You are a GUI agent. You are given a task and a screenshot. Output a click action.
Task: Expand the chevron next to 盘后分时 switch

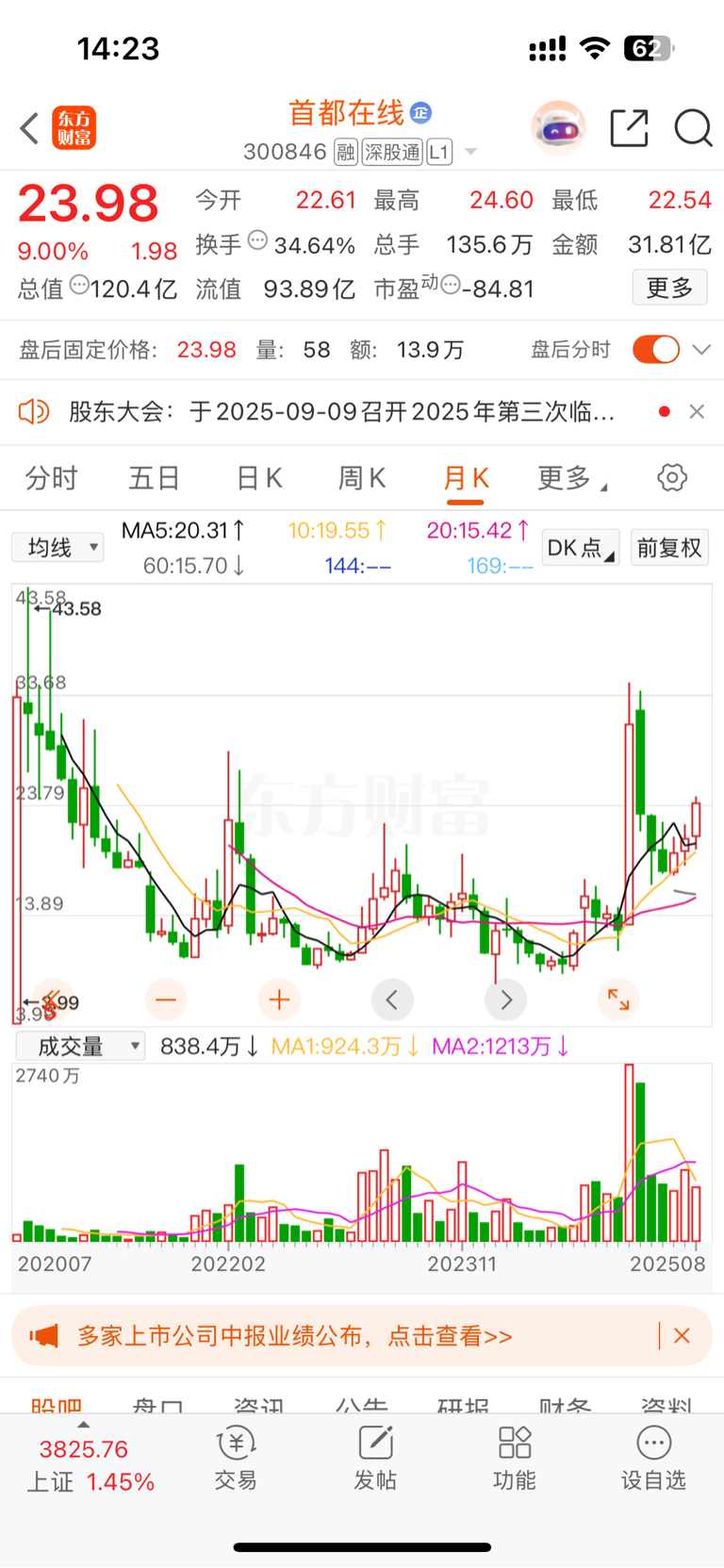pos(700,350)
